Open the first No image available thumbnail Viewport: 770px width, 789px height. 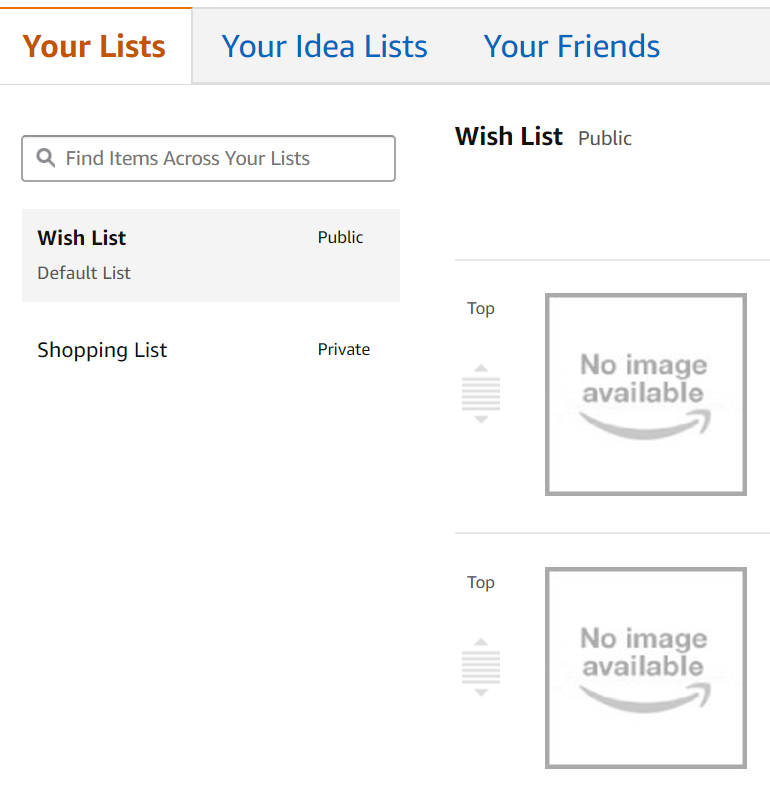coord(646,394)
